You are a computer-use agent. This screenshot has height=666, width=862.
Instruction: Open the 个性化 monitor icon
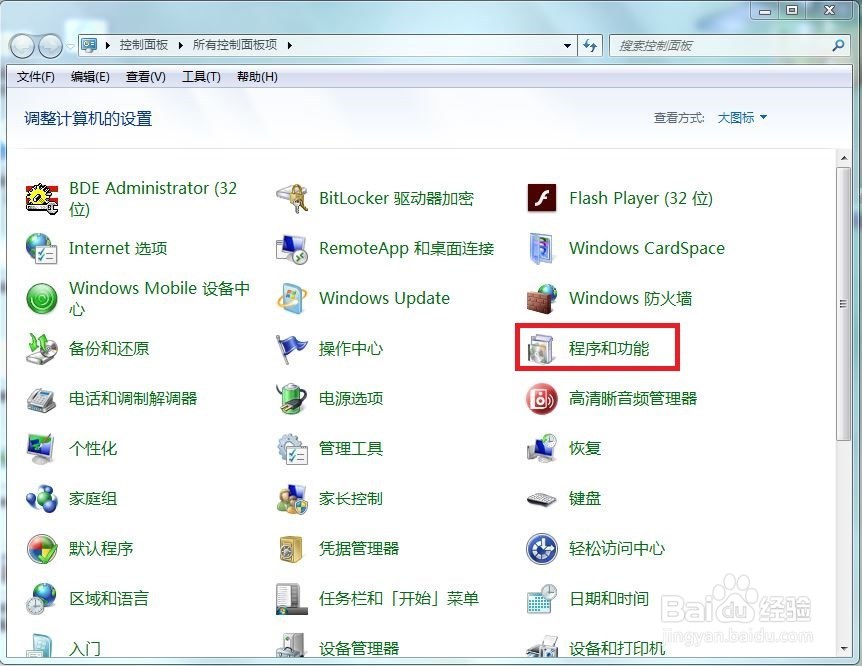[x=42, y=449]
